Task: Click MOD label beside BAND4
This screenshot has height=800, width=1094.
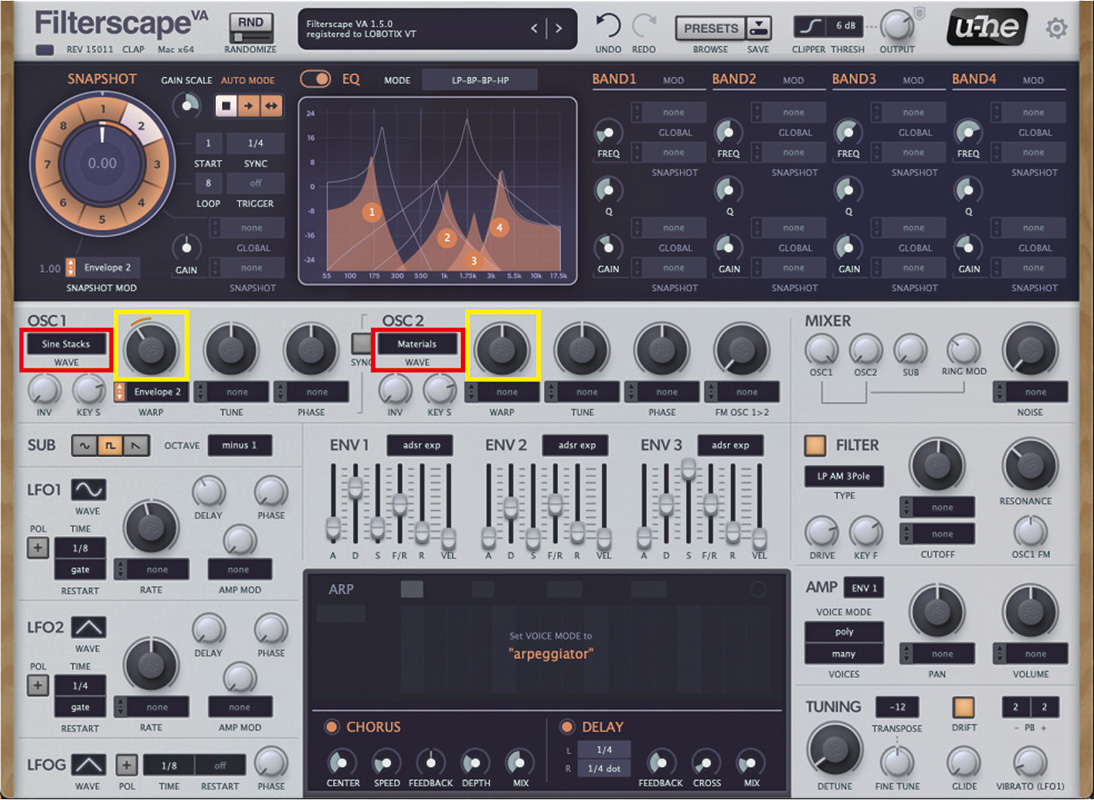Action: tap(1033, 80)
